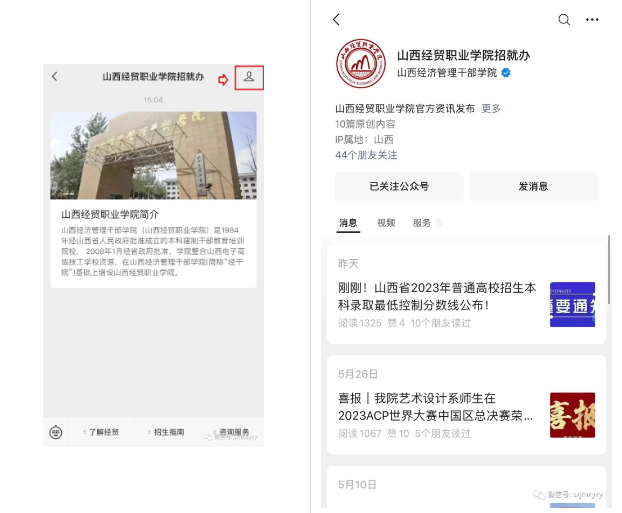The width and height of the screenshot is (622, 513).
Task: Select 阅读 1067 read count text
Action: pyautogui.click(x=359, y=434)
